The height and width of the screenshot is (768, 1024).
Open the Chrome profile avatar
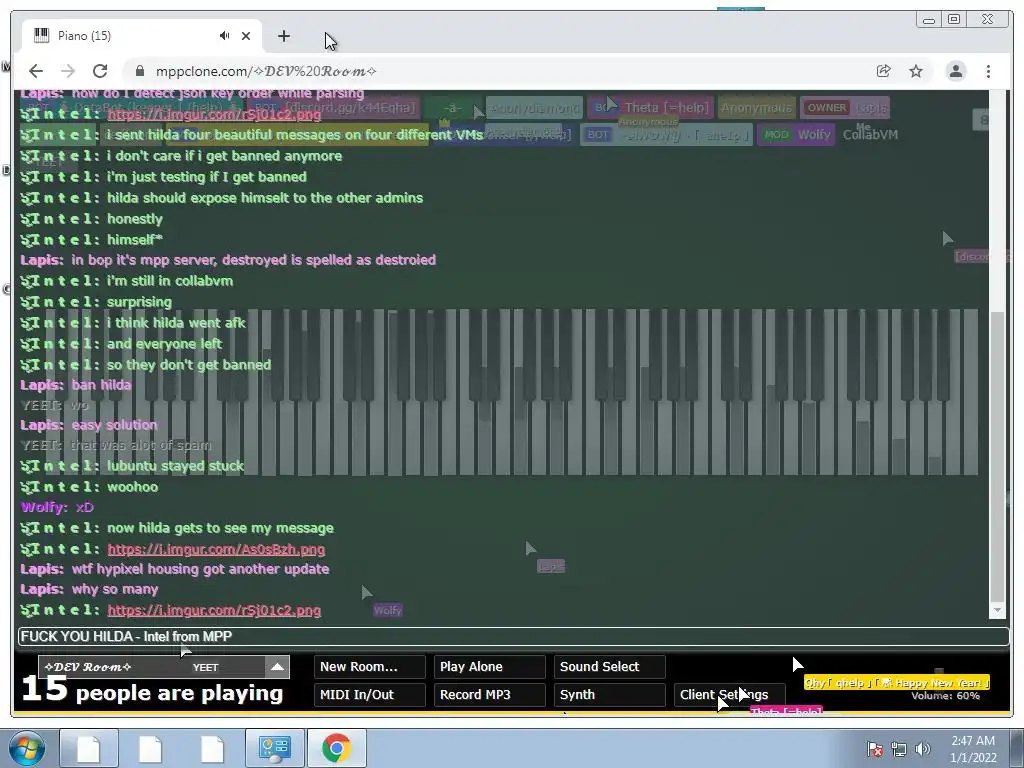(956, 71)
